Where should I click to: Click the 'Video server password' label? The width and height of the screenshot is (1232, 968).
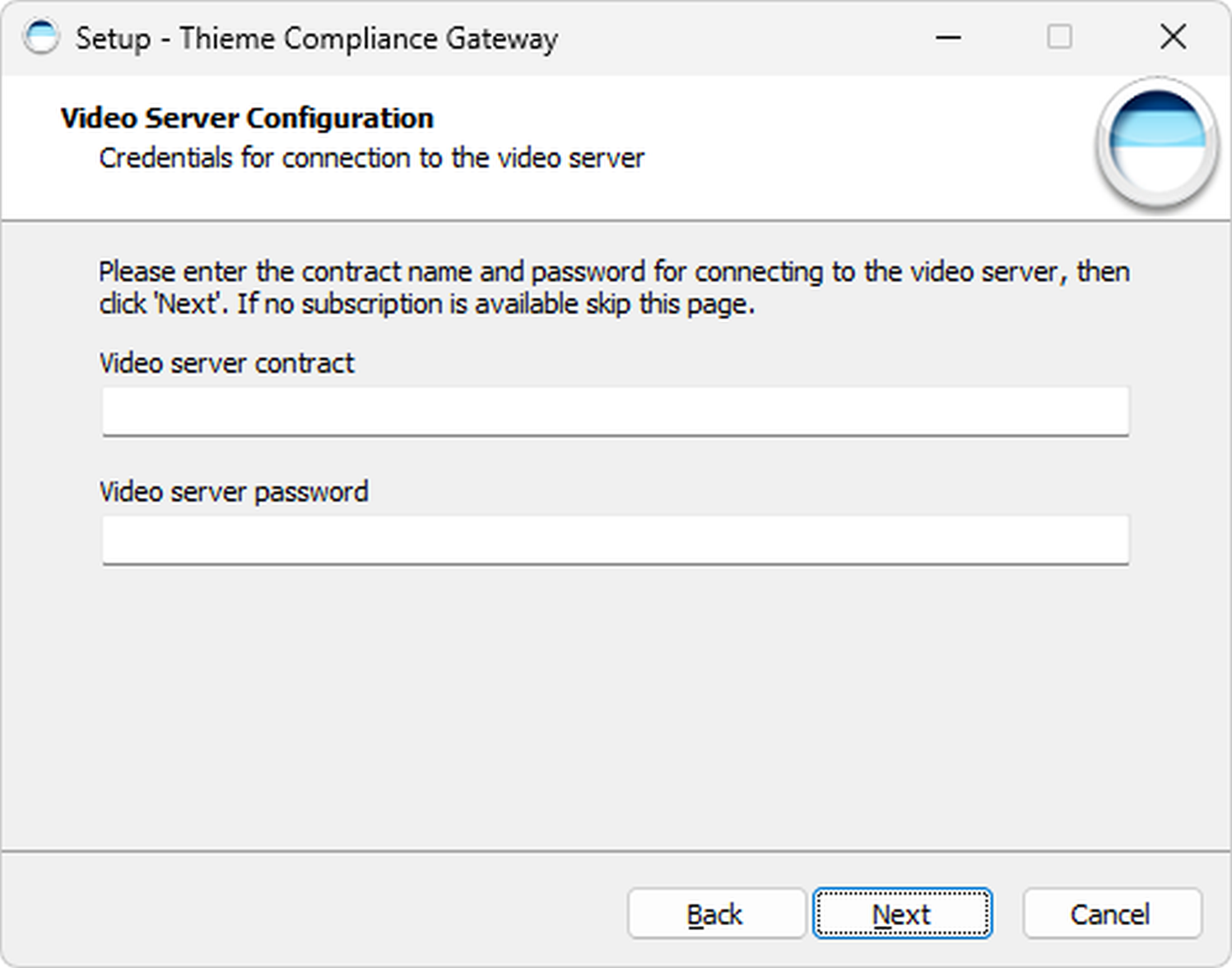coord(234,492)
